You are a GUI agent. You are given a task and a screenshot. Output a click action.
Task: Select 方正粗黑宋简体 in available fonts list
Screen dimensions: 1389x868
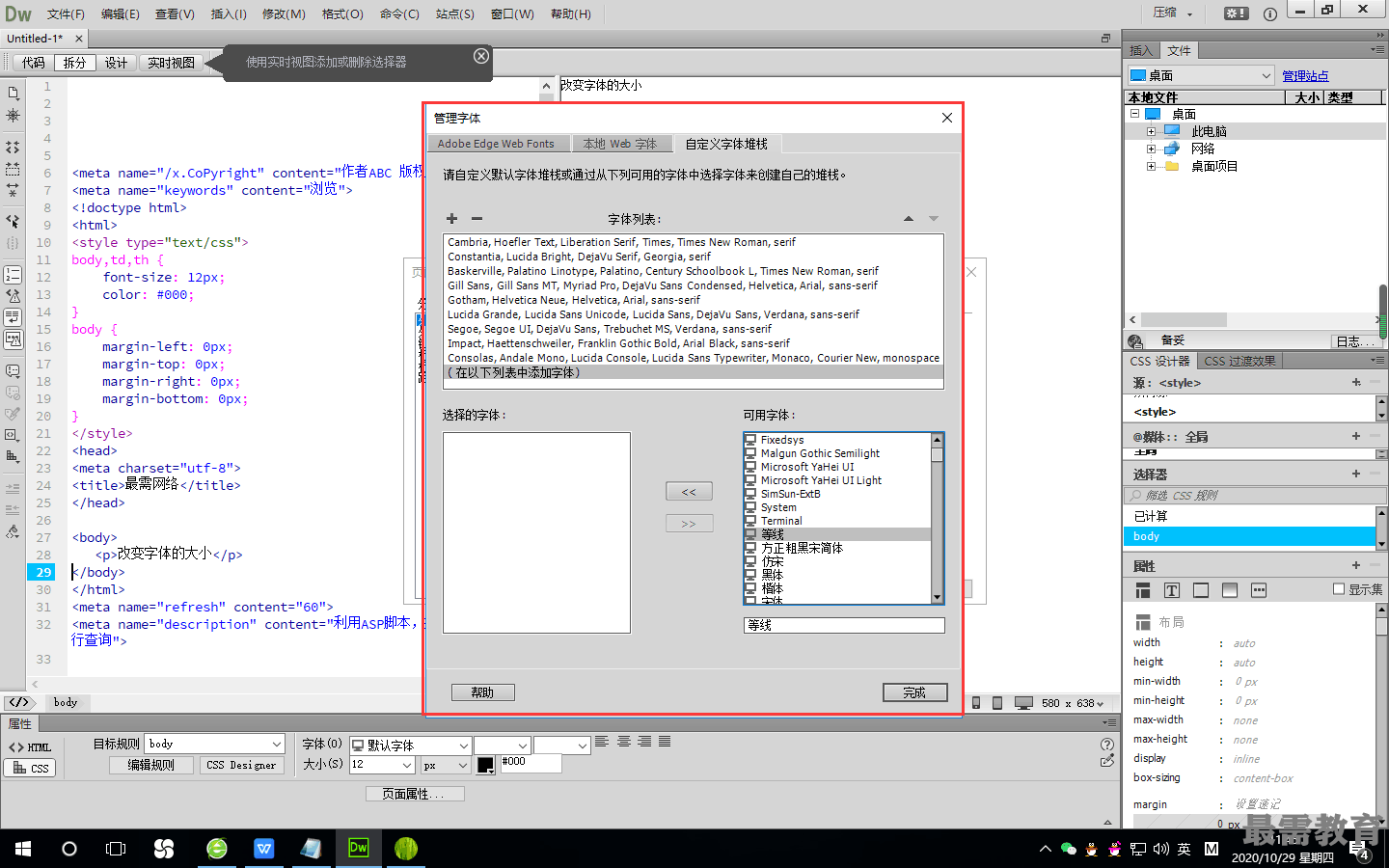[x=802, y=548]
